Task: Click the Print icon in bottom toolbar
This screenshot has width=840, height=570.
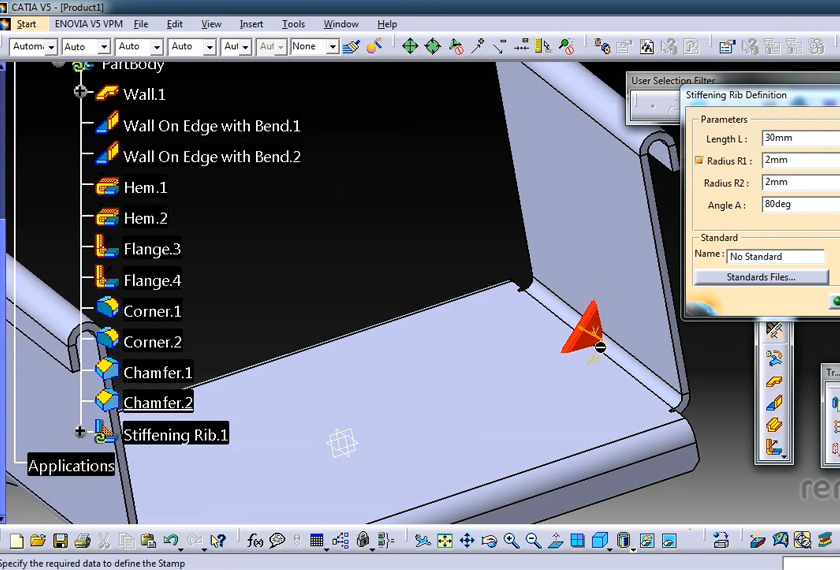Action: point(82,541)
